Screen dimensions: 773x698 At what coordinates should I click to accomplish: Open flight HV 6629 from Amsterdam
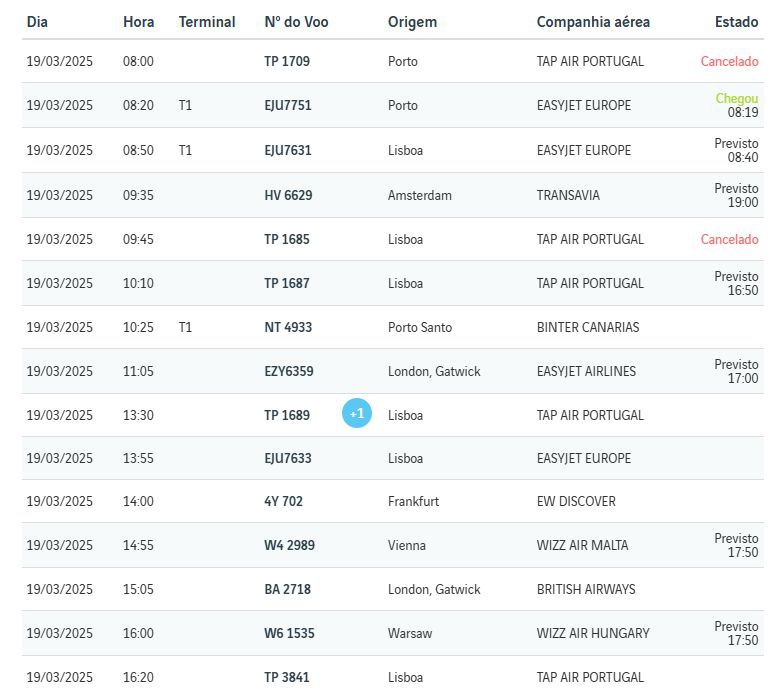[288, 195]
